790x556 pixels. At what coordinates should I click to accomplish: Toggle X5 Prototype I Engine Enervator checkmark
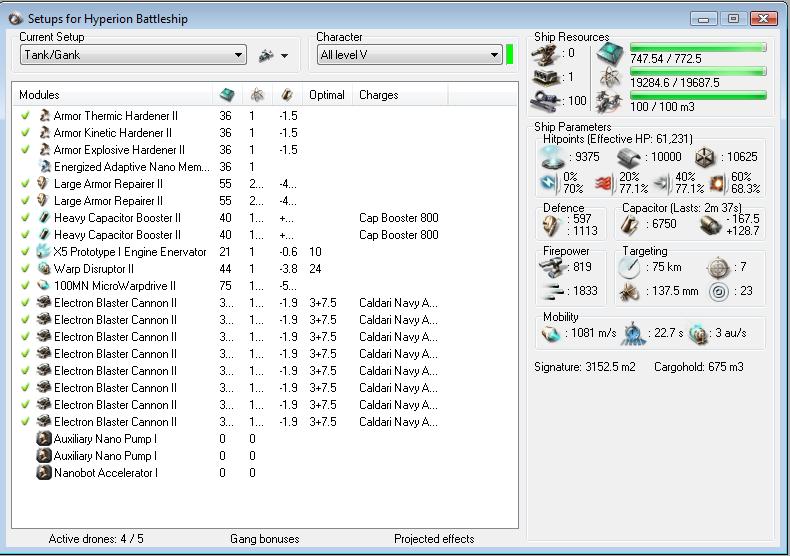coord(25,252)
